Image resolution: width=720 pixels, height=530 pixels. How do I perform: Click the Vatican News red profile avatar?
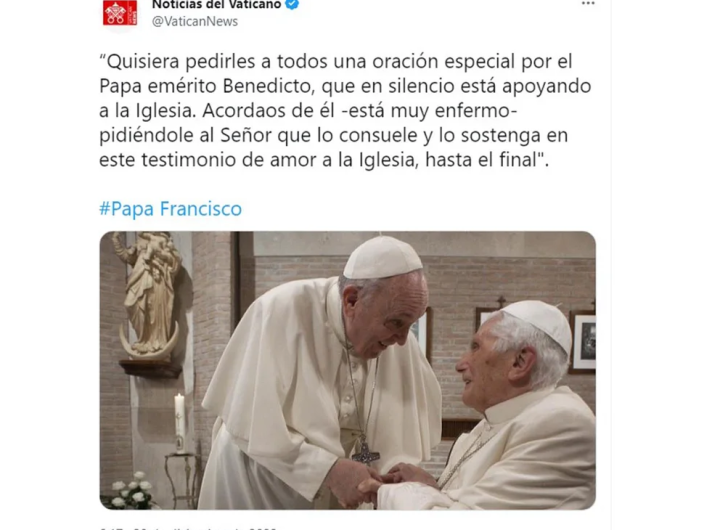click(x=120, y=12)
